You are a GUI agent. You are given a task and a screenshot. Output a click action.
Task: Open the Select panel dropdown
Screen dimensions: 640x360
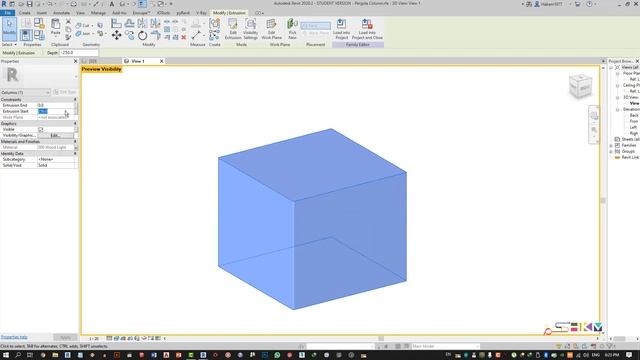[x=9, y=44]
